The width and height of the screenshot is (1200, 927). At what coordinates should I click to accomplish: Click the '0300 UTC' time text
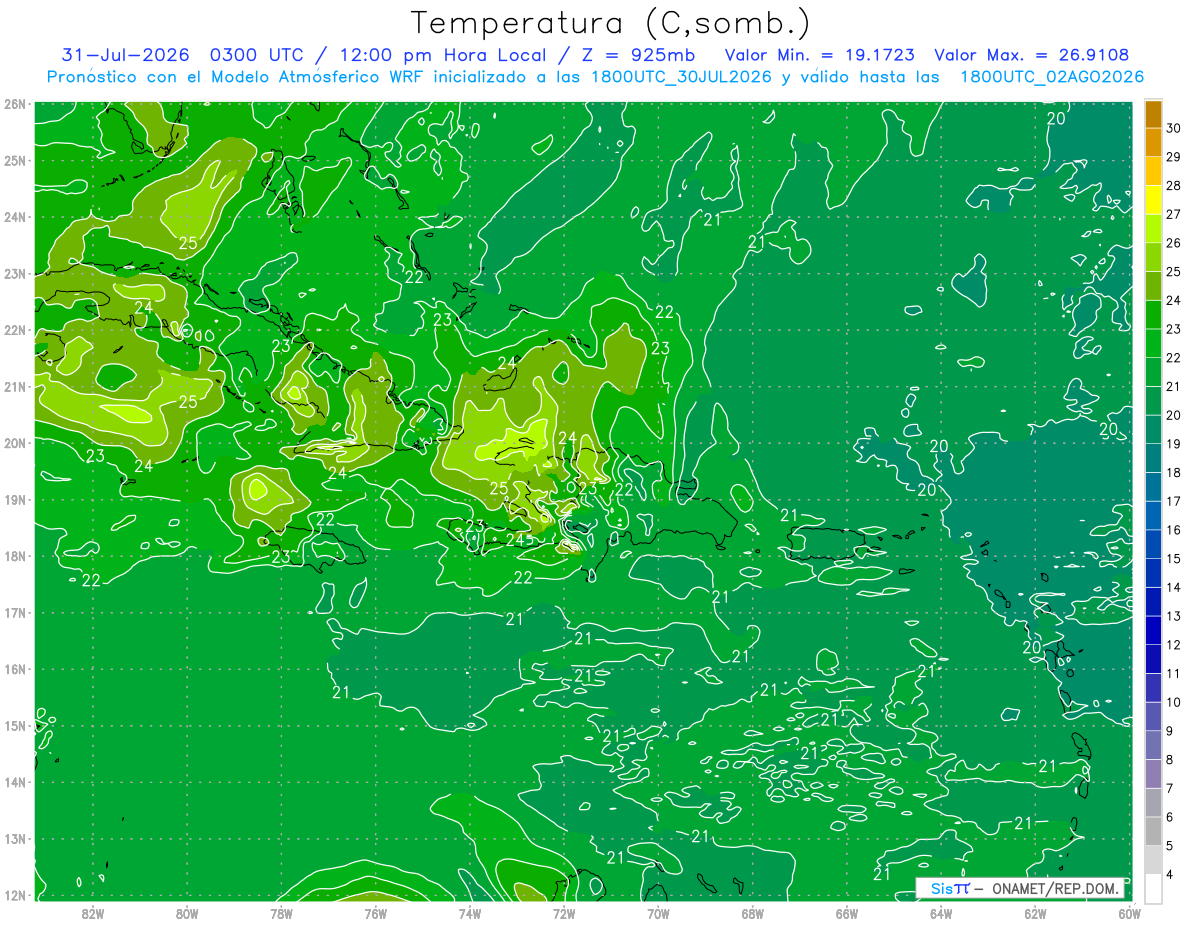(256, 55)
